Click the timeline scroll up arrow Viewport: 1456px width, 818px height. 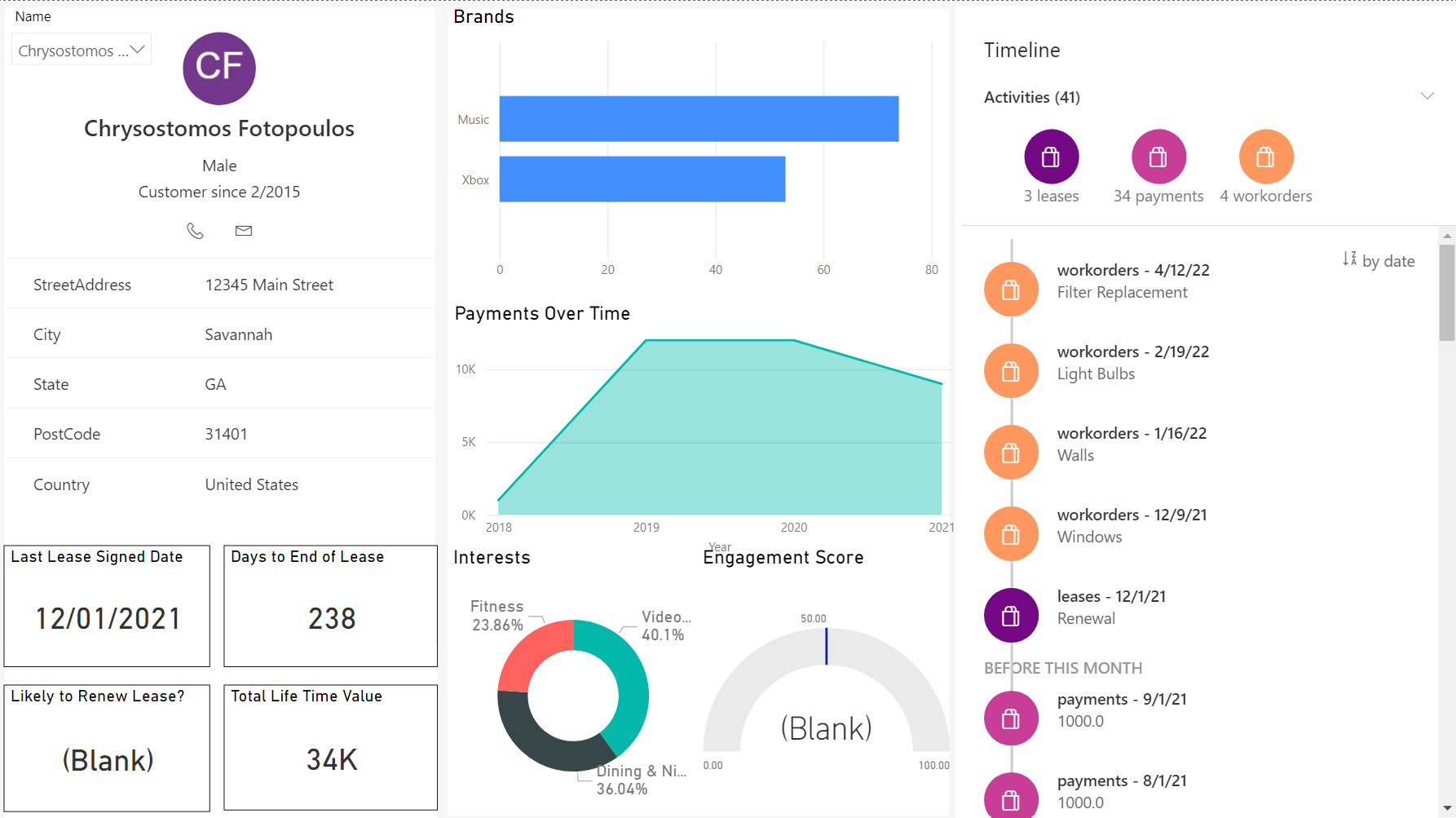pyautogui.click(x=1447, y=236)
